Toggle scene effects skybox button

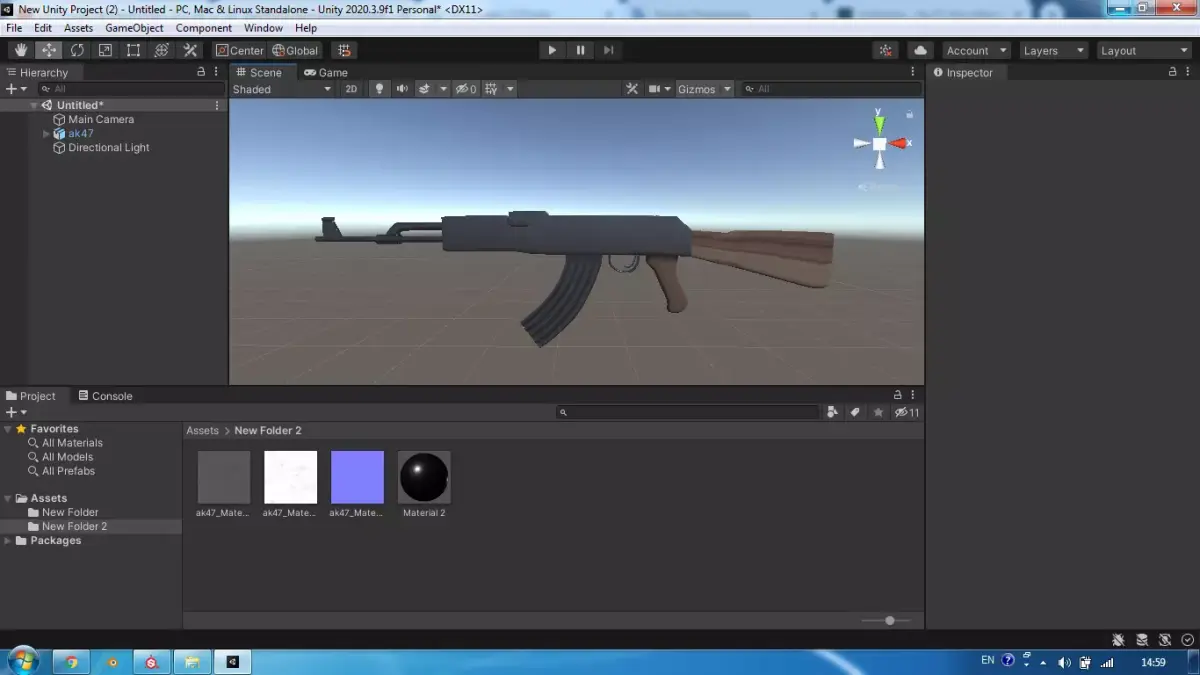coord(425,89)
